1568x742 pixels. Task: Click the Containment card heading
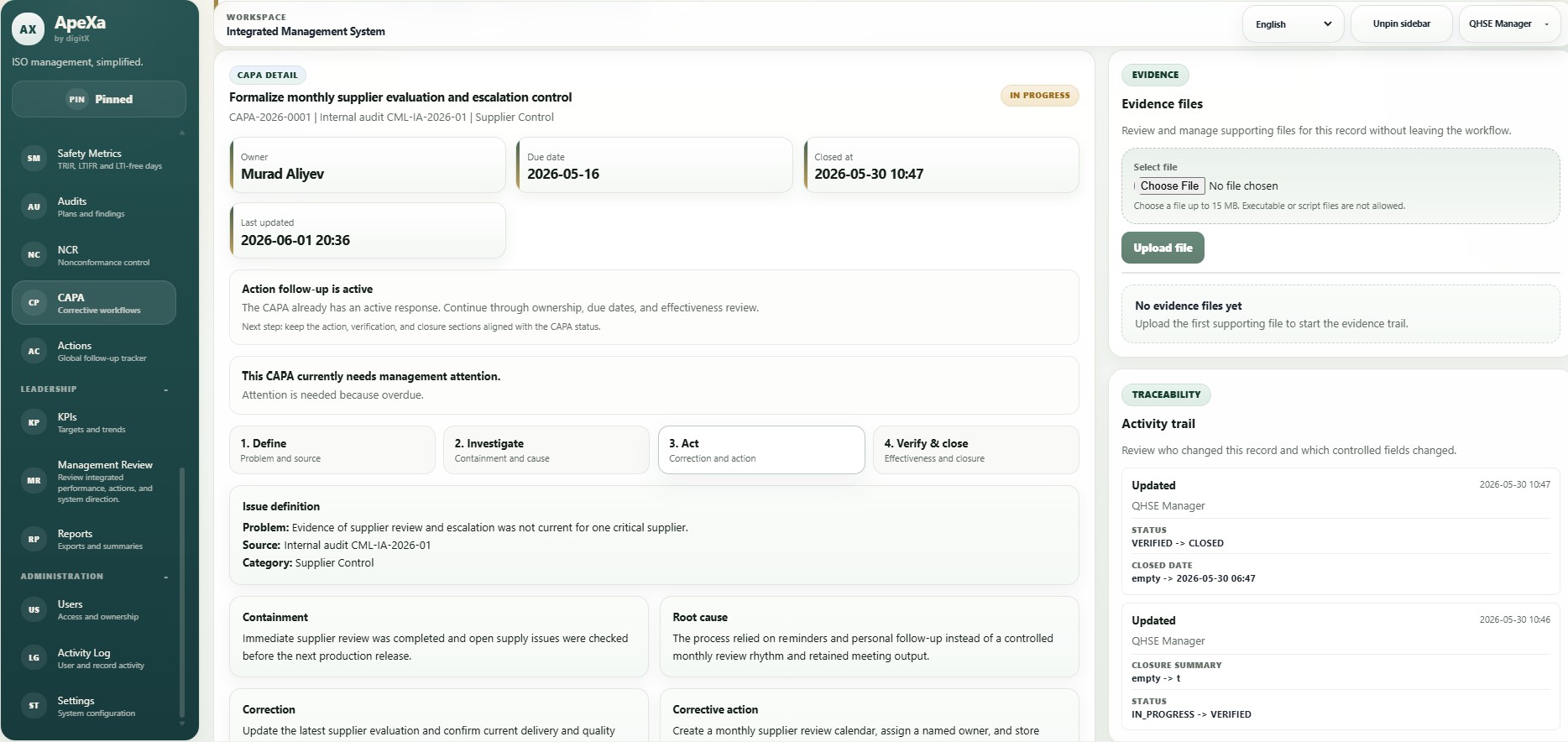275,618
